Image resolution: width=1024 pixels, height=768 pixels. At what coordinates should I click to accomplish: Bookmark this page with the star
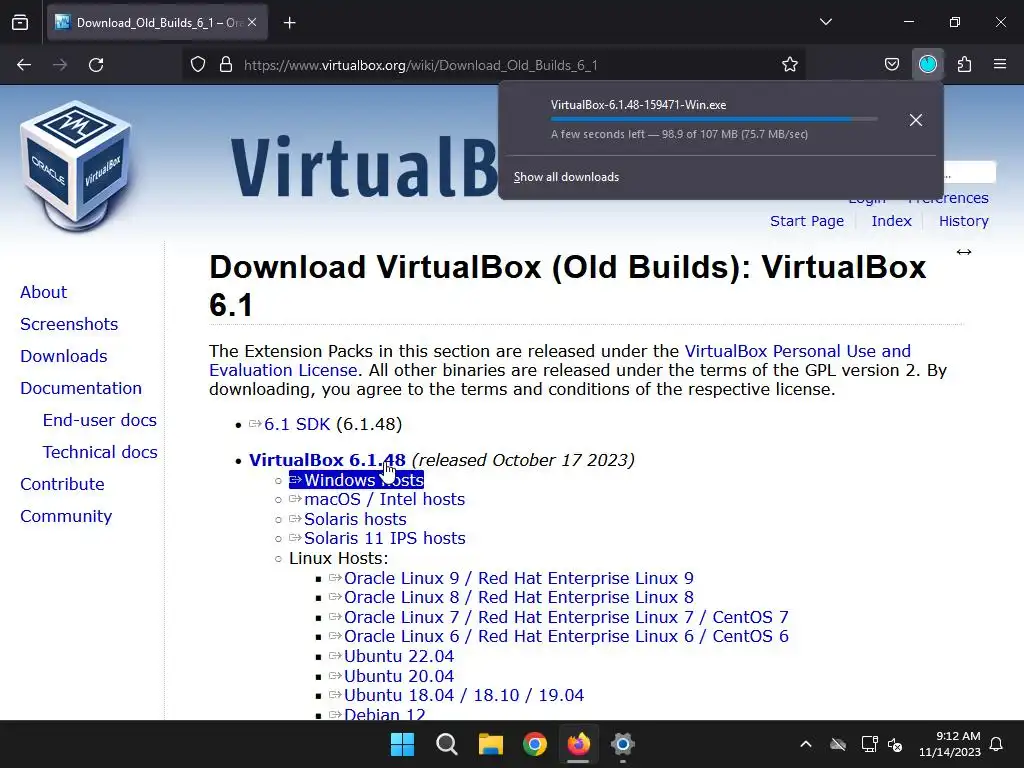(790, 65)
